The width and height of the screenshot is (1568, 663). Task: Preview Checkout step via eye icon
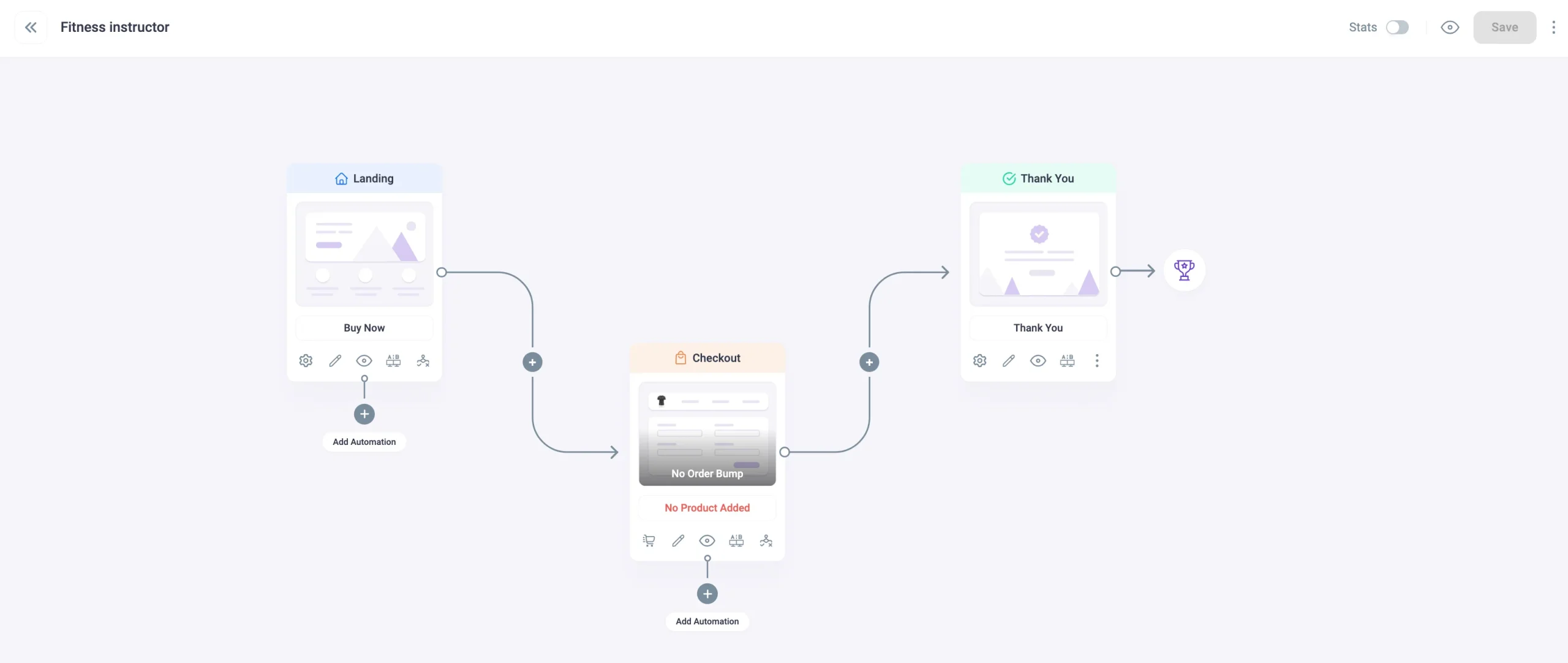tap(707, 540)
